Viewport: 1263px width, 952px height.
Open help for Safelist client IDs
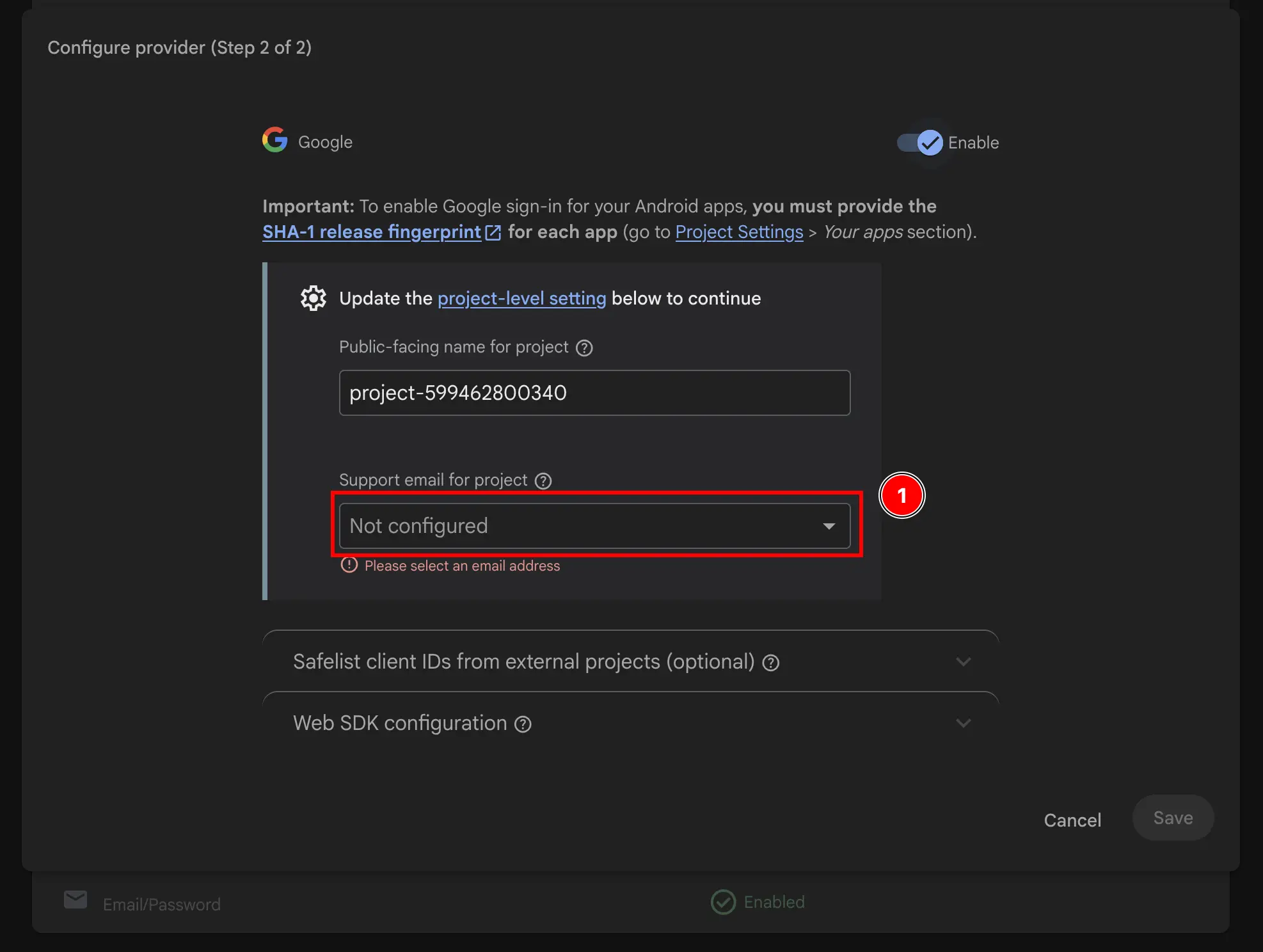click(x=772, y=663)
